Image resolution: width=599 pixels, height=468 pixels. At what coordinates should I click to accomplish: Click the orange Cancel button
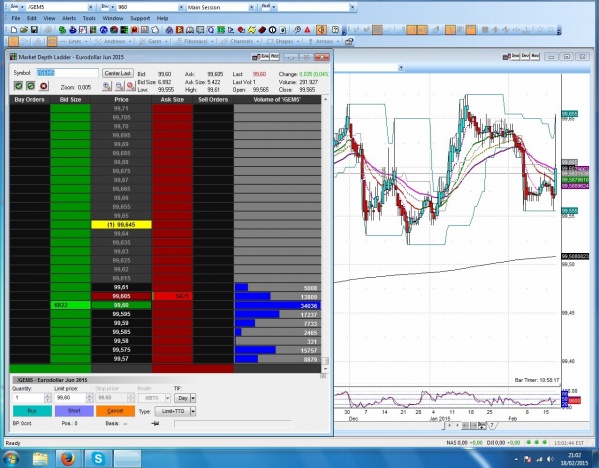click(115, 411)
